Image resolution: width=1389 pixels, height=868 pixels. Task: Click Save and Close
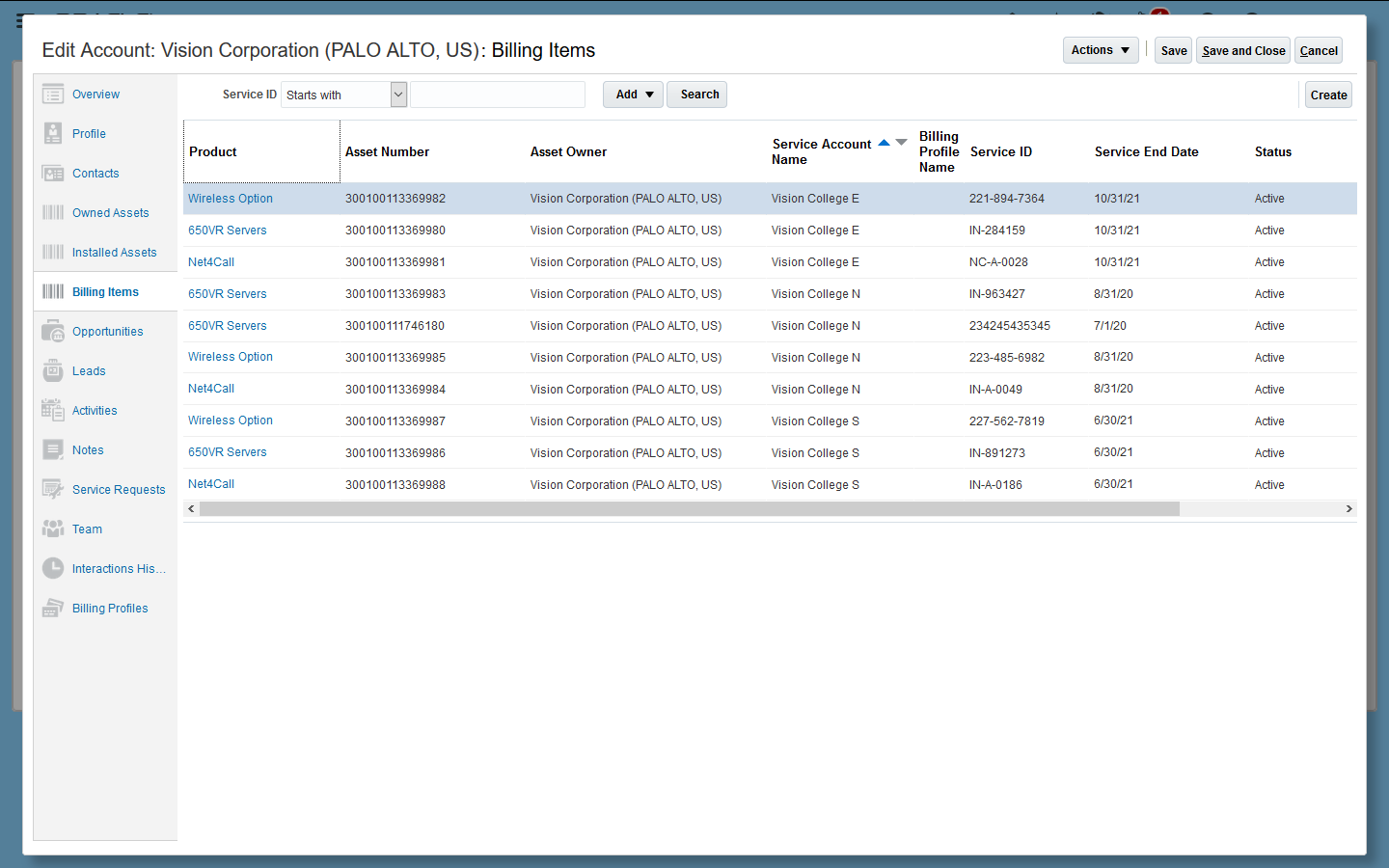click(x=1243, y=50)
